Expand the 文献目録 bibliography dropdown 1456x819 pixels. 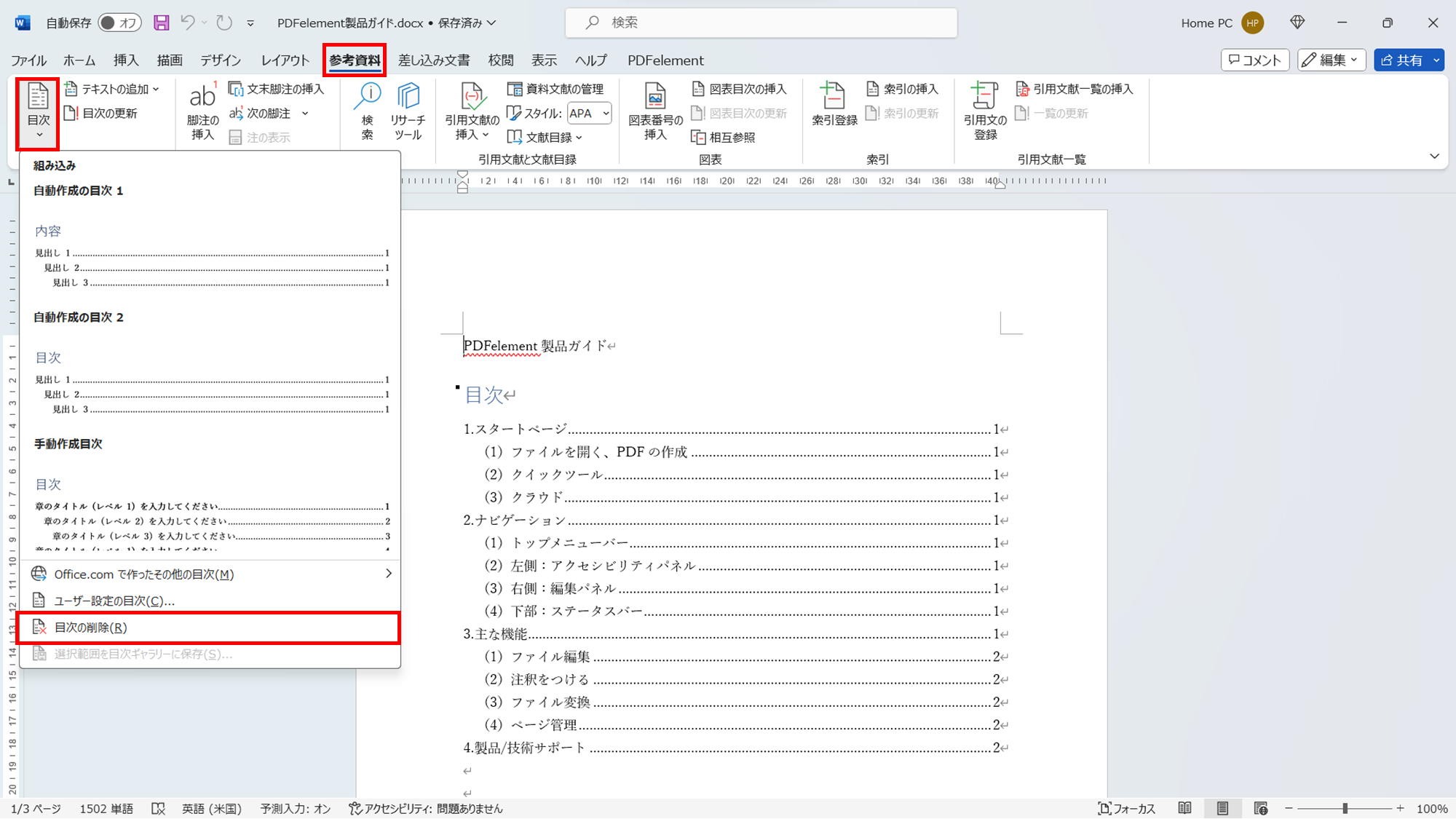pos(579,138)
